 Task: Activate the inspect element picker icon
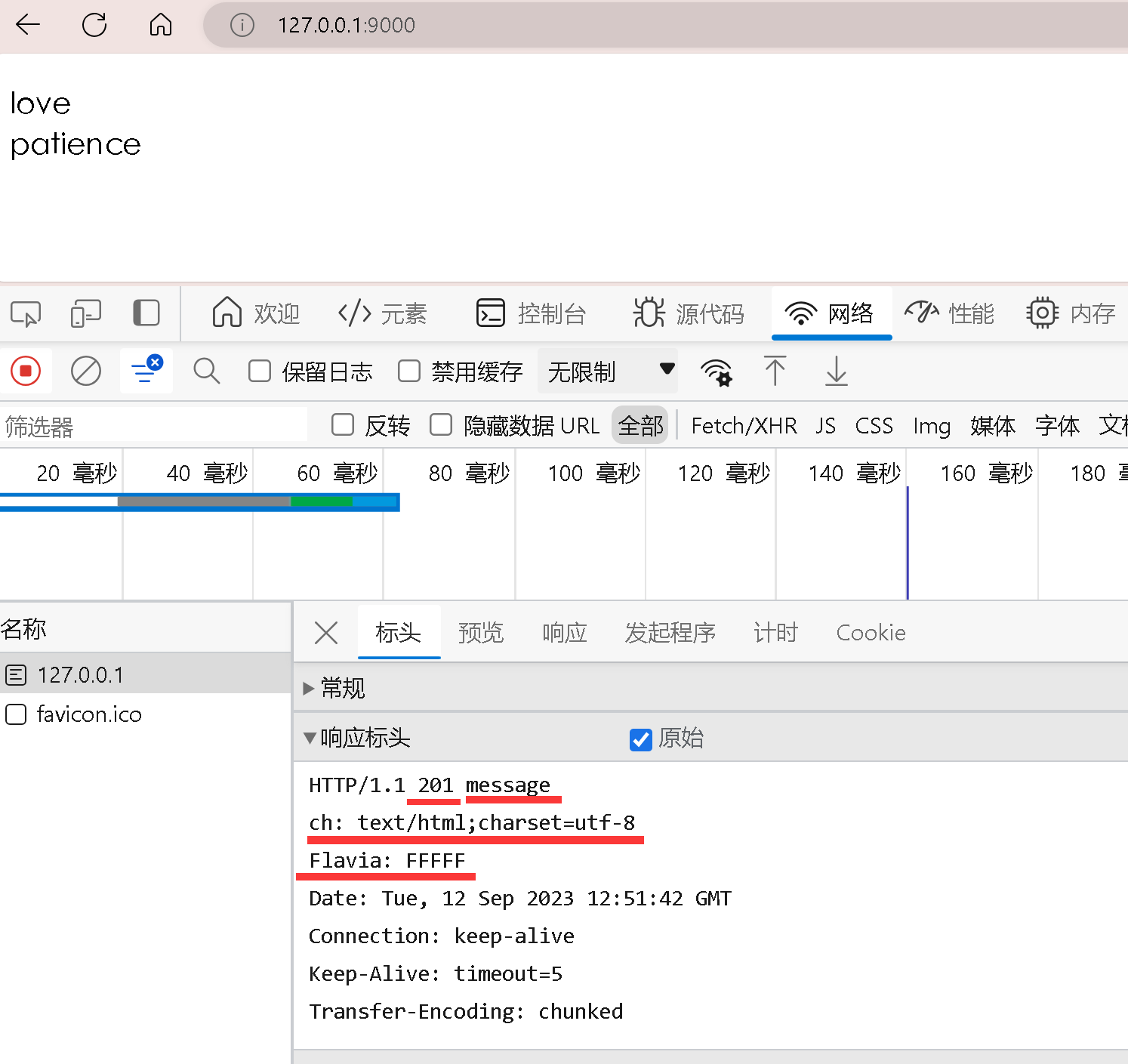coord(26,313)
